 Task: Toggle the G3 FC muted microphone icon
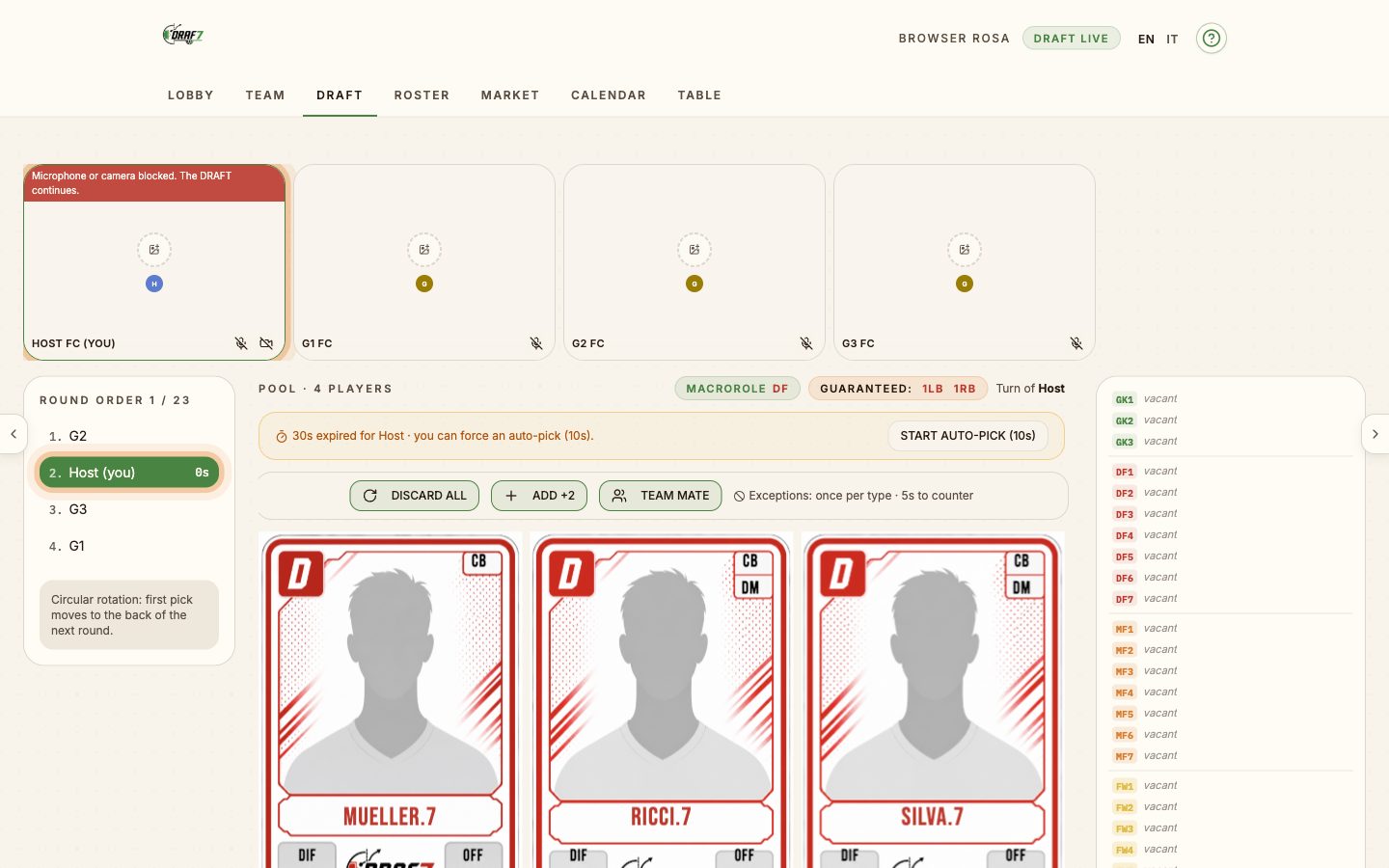coord(1076,343)
